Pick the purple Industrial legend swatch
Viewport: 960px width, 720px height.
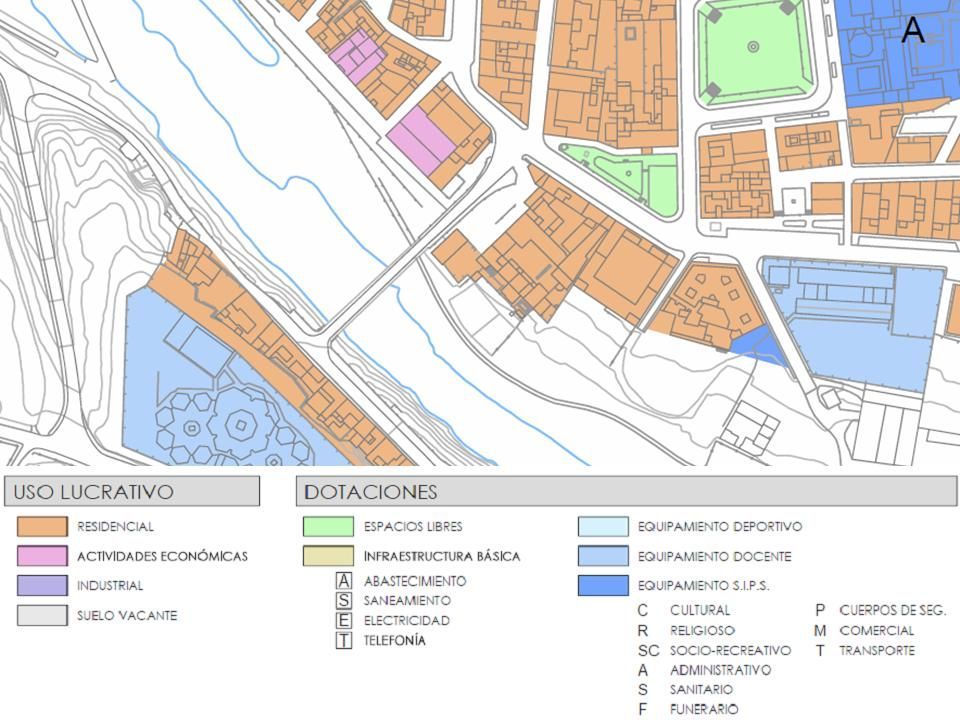pos(42,586)
